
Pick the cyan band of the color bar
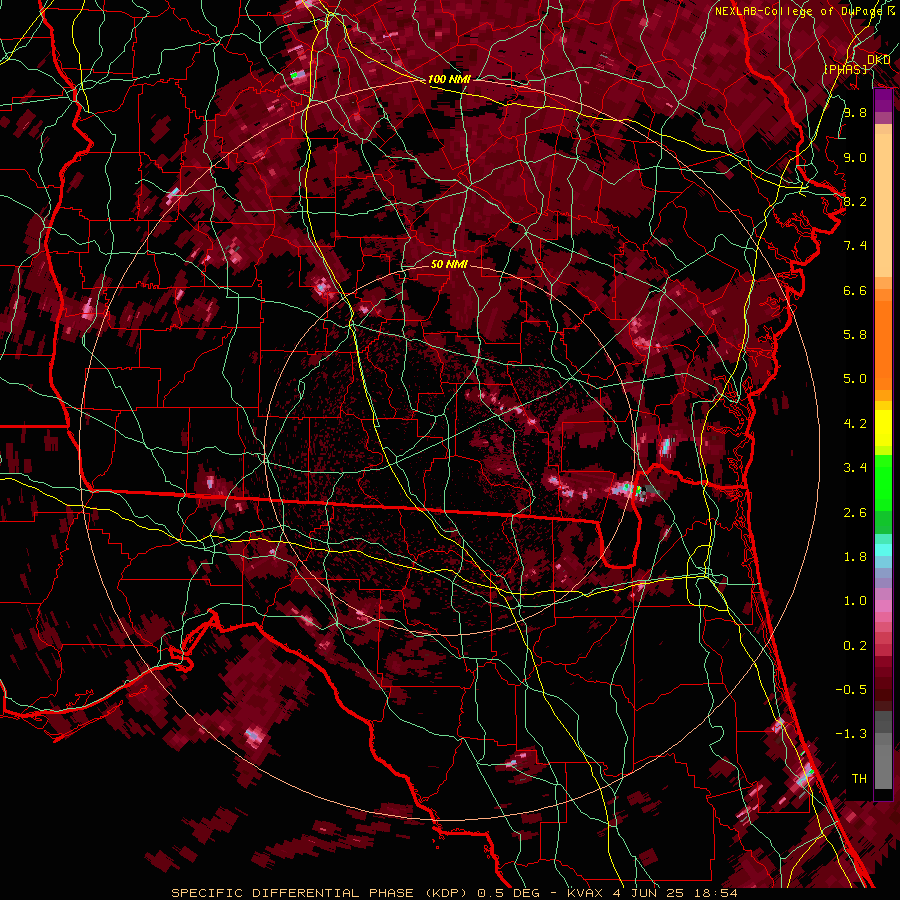(x=883, y=550)
